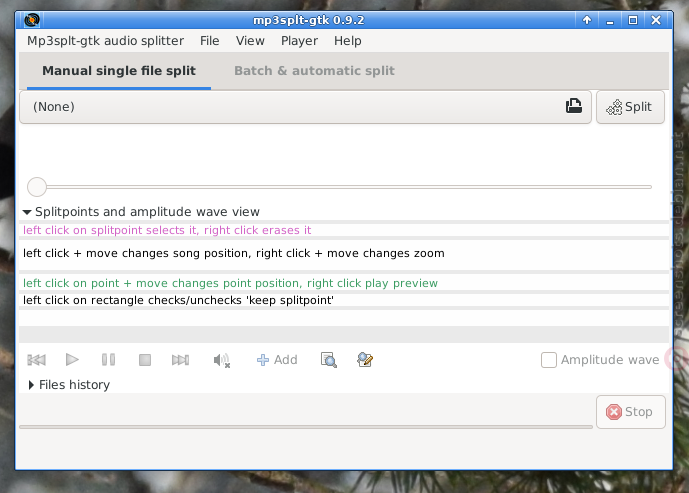
Task: Enable the Amplitude wave checkbox
Action: [549, 360]
